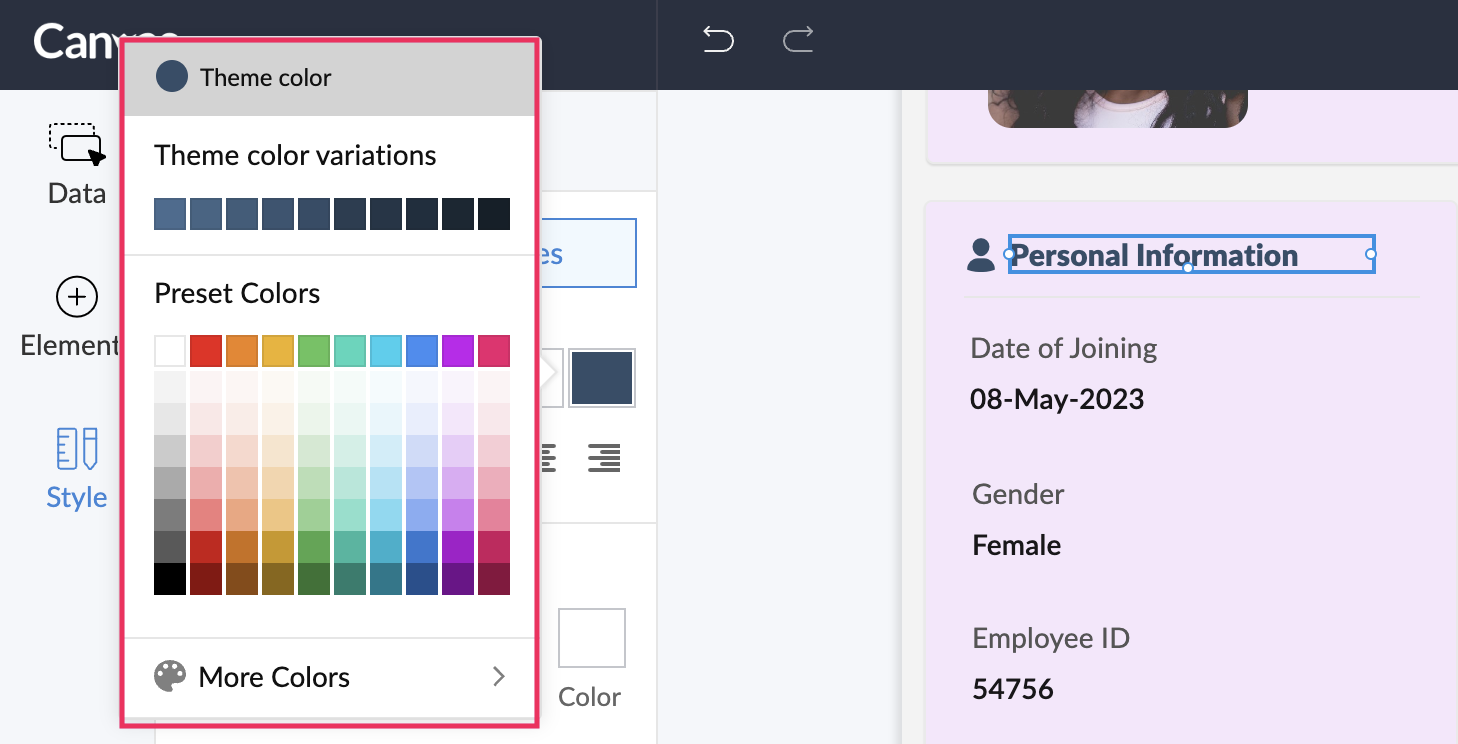Click the 'Gender' field label

pyautogui.click(x=1018, y=494)
